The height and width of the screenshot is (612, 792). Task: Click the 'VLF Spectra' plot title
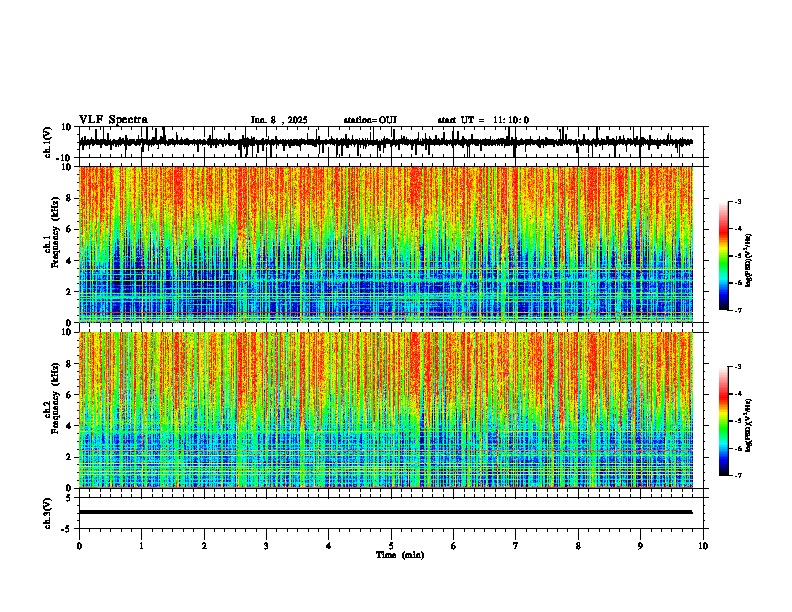pos(113,120)
